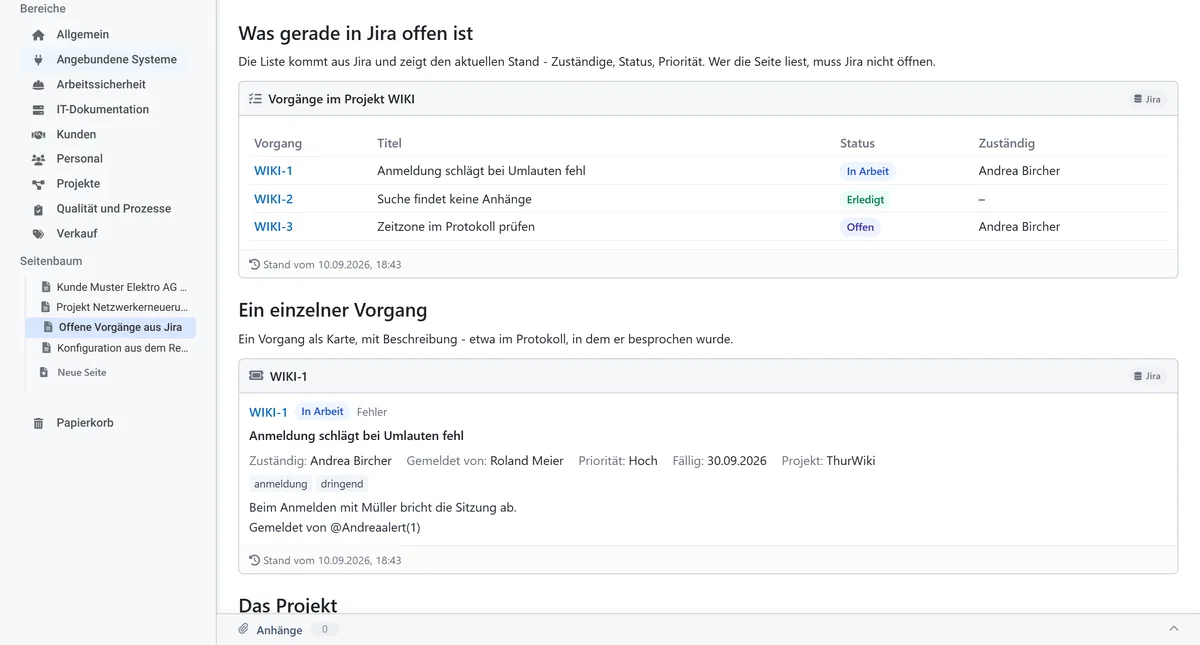Click the tags icon beside Verkauf
This screenshot has width=1200, height=645.
(x=39, y=234)
